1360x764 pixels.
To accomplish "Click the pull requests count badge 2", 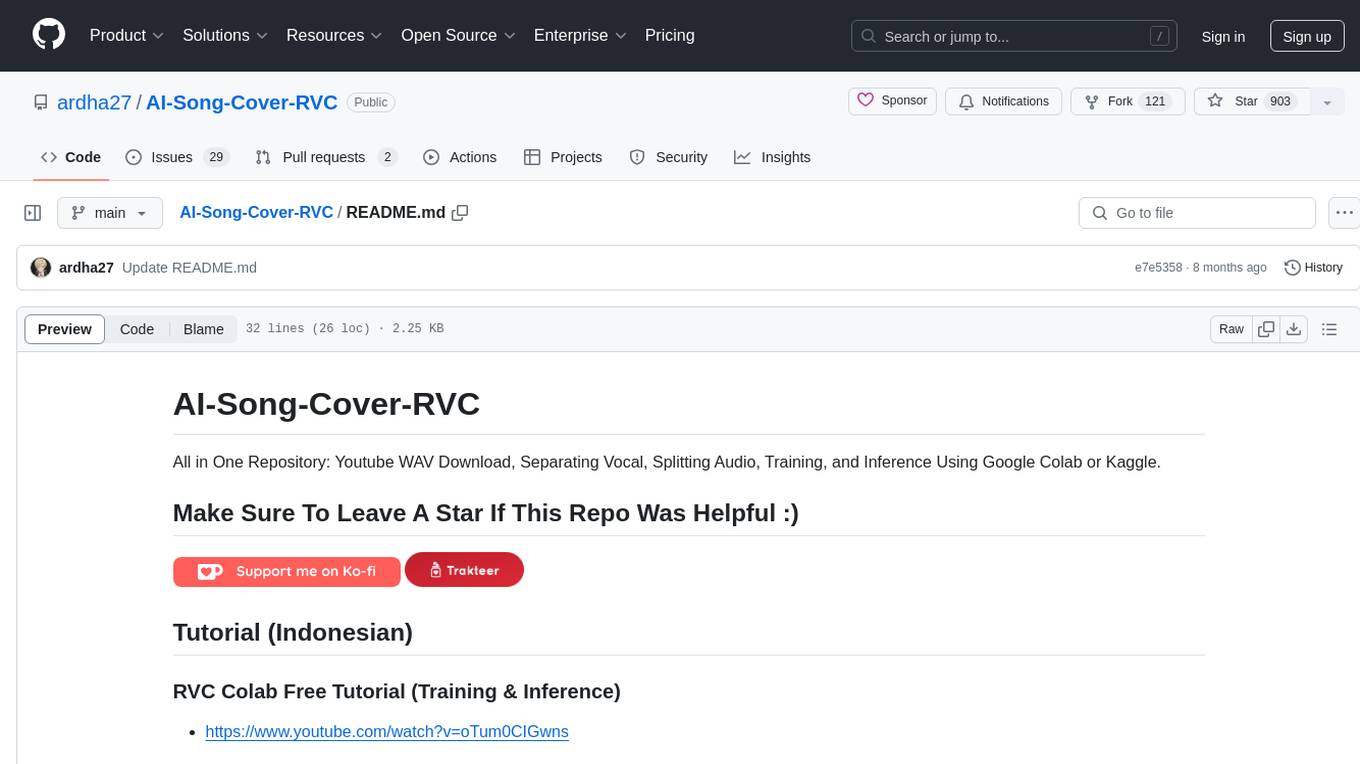I will [388, 157].
